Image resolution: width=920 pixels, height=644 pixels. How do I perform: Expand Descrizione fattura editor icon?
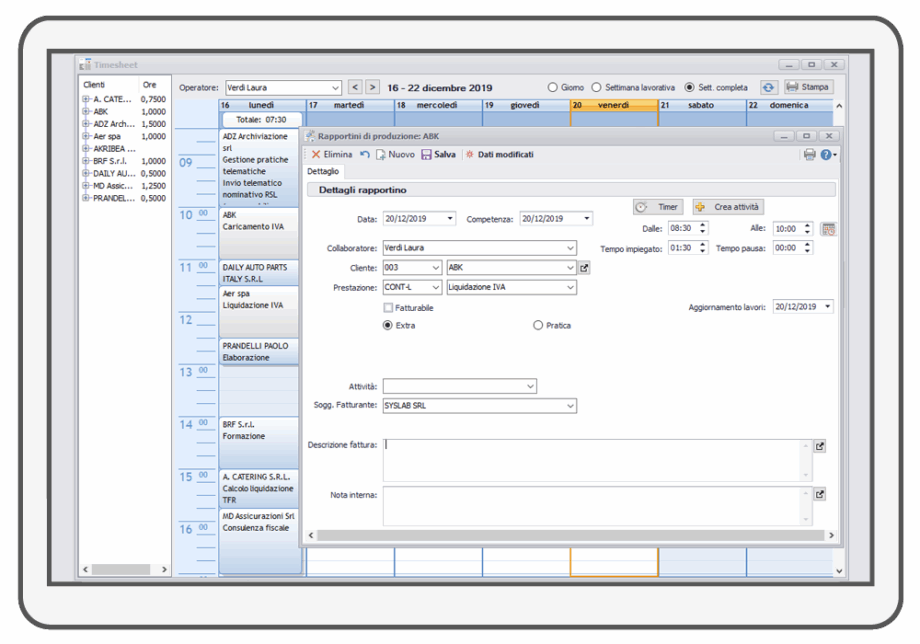tap(820, 446)
